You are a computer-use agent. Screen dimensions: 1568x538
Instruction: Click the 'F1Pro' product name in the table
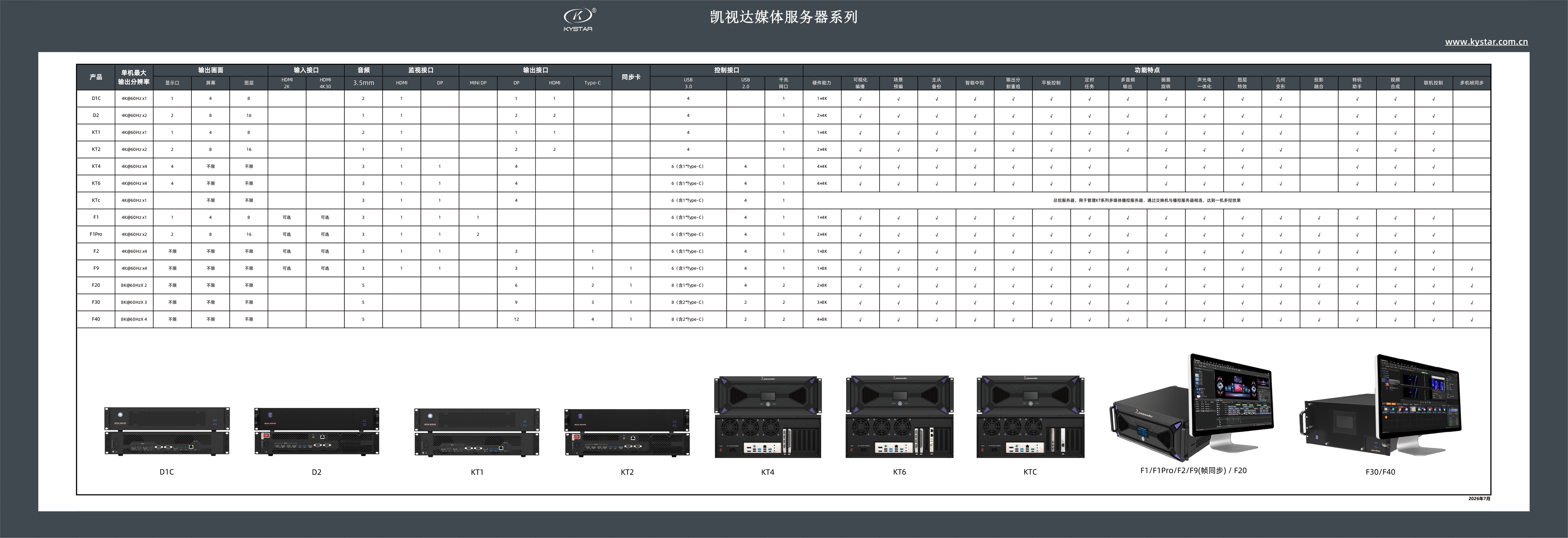point(95,234)
